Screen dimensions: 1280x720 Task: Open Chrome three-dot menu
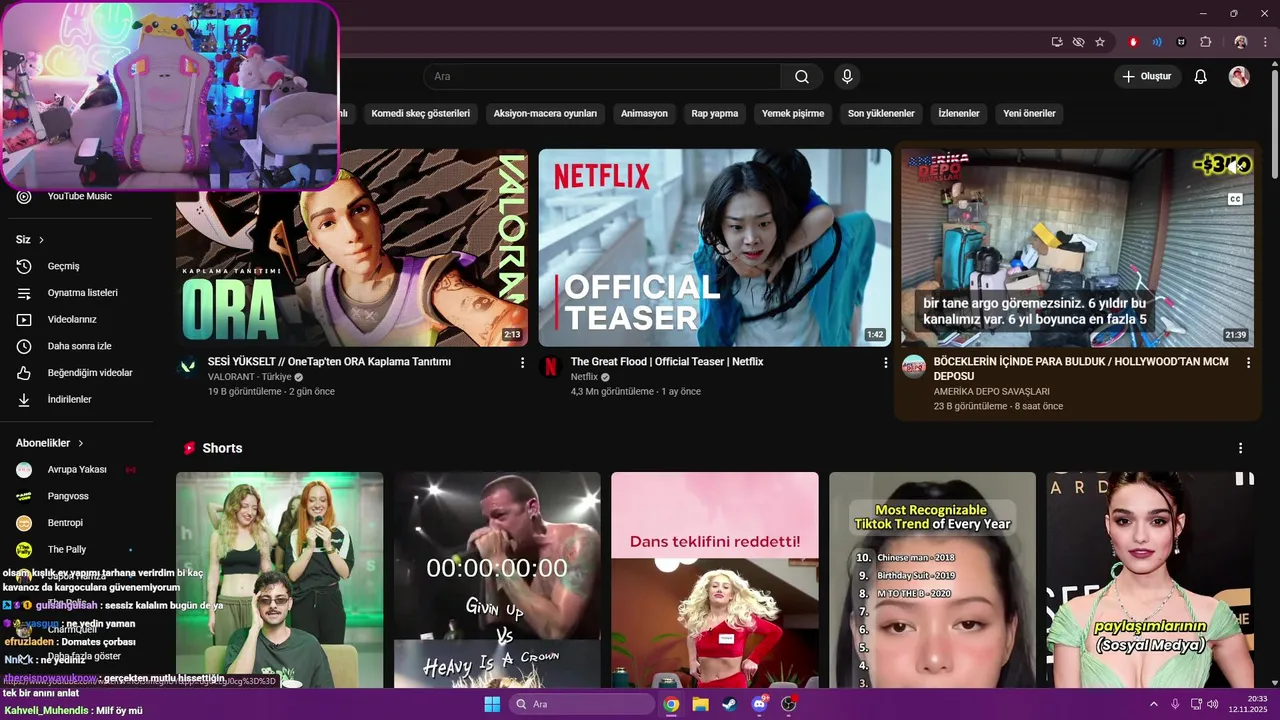coord(1265,42)
